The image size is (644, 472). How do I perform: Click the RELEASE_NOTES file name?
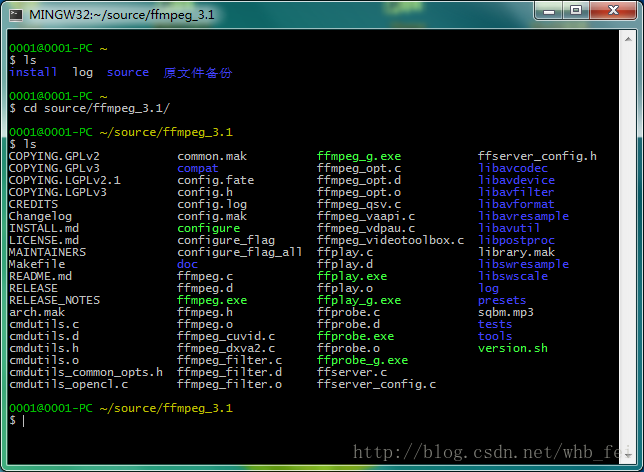pos(54,300)
